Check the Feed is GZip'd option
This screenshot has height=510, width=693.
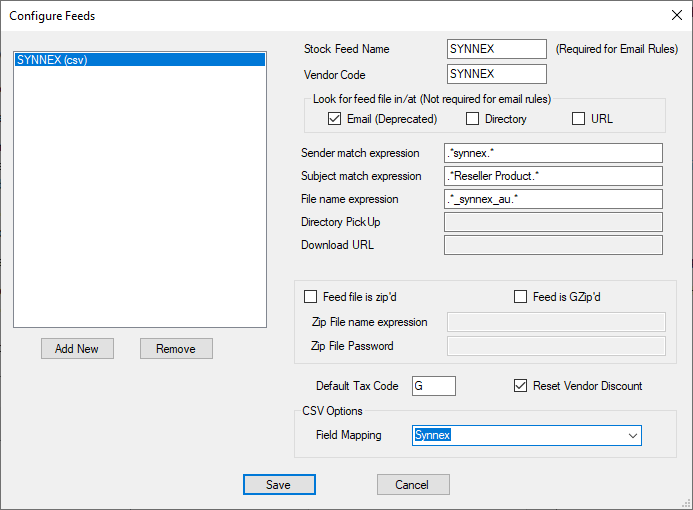coord(520,297)
